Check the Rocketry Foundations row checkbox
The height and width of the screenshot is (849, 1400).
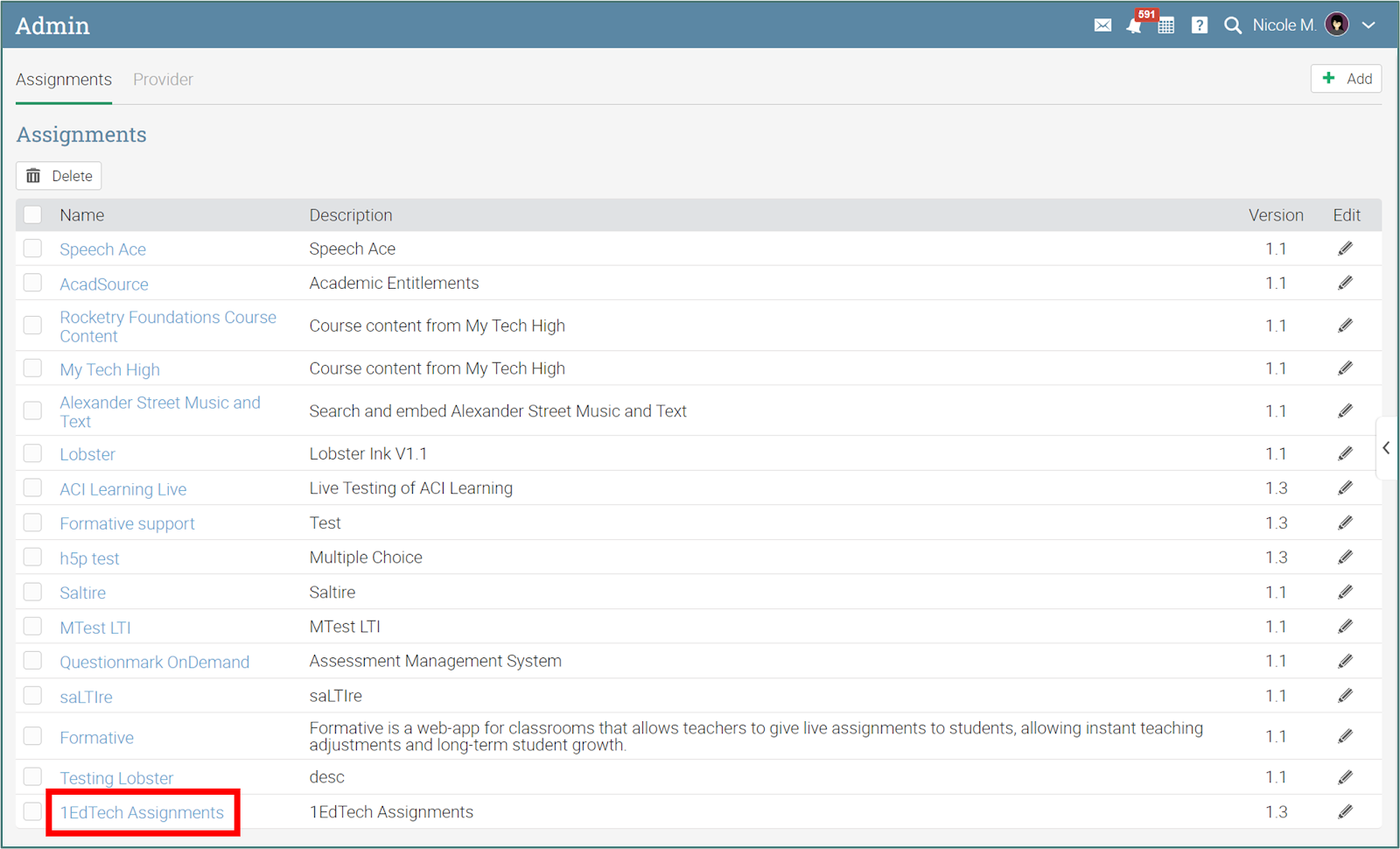pos(32,326)
